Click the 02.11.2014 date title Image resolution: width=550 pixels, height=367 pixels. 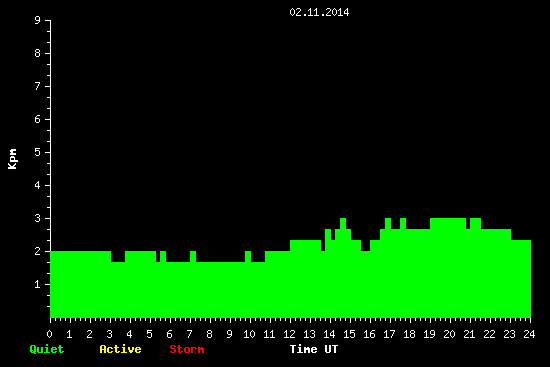coord(319,12)
